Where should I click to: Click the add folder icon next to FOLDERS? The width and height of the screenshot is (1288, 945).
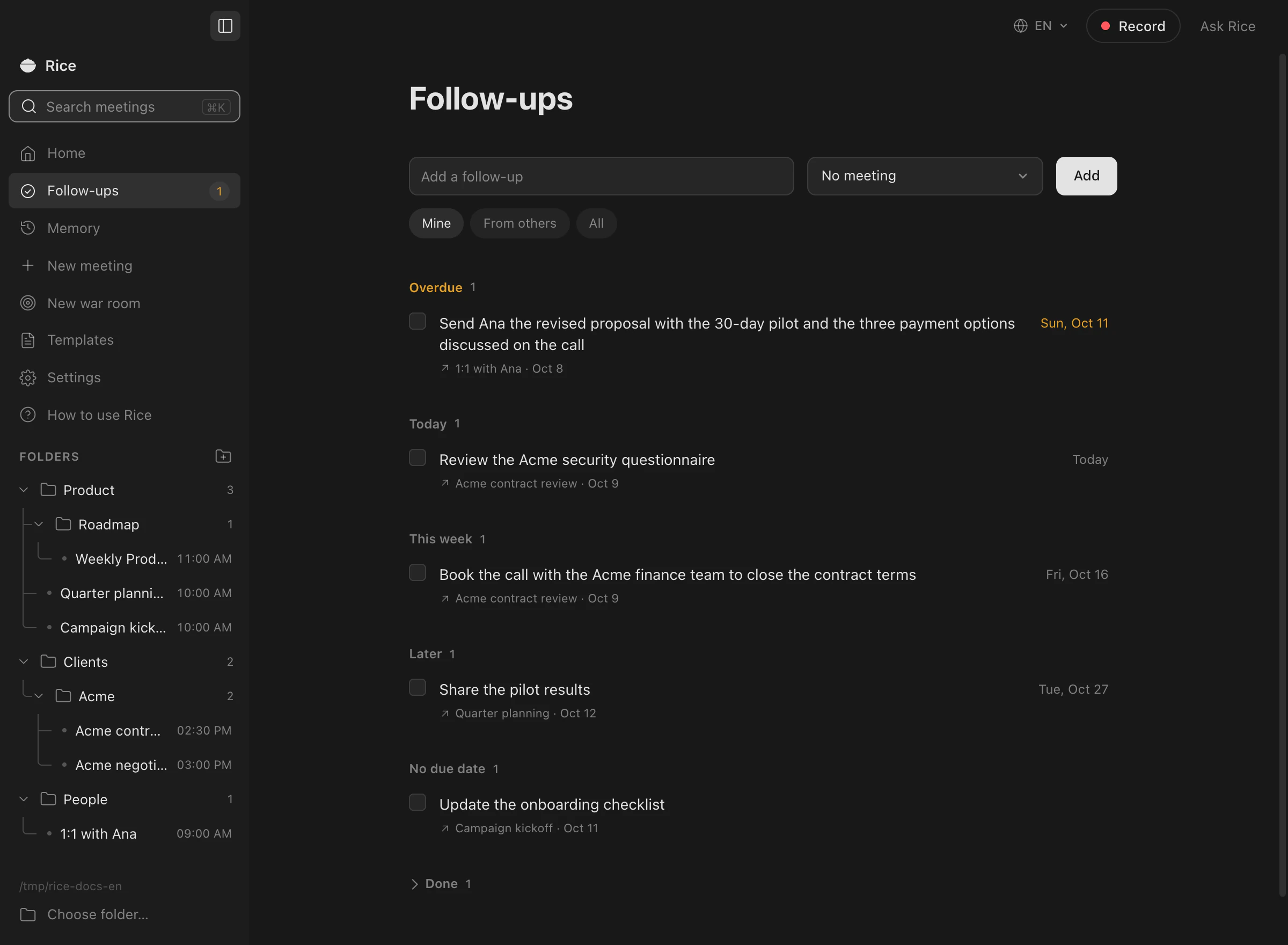click(223, 456)
